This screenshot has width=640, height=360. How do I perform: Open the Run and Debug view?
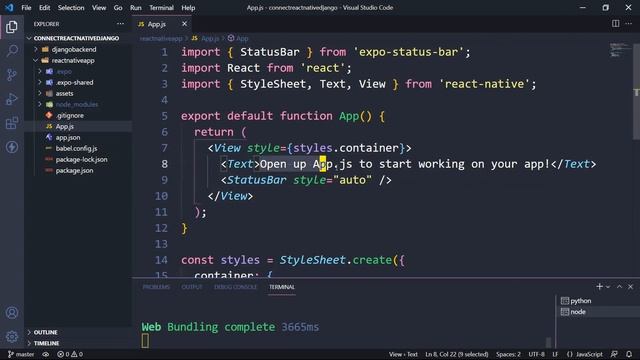[12, 99]
